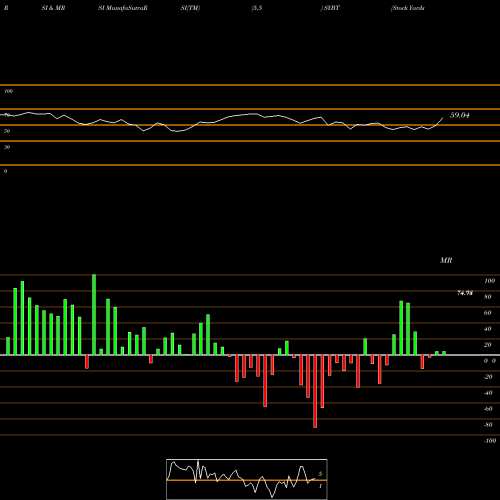Click the SYBT ticker text in header
The height and width of the screenshot is (500, 500).
point(332,8)
